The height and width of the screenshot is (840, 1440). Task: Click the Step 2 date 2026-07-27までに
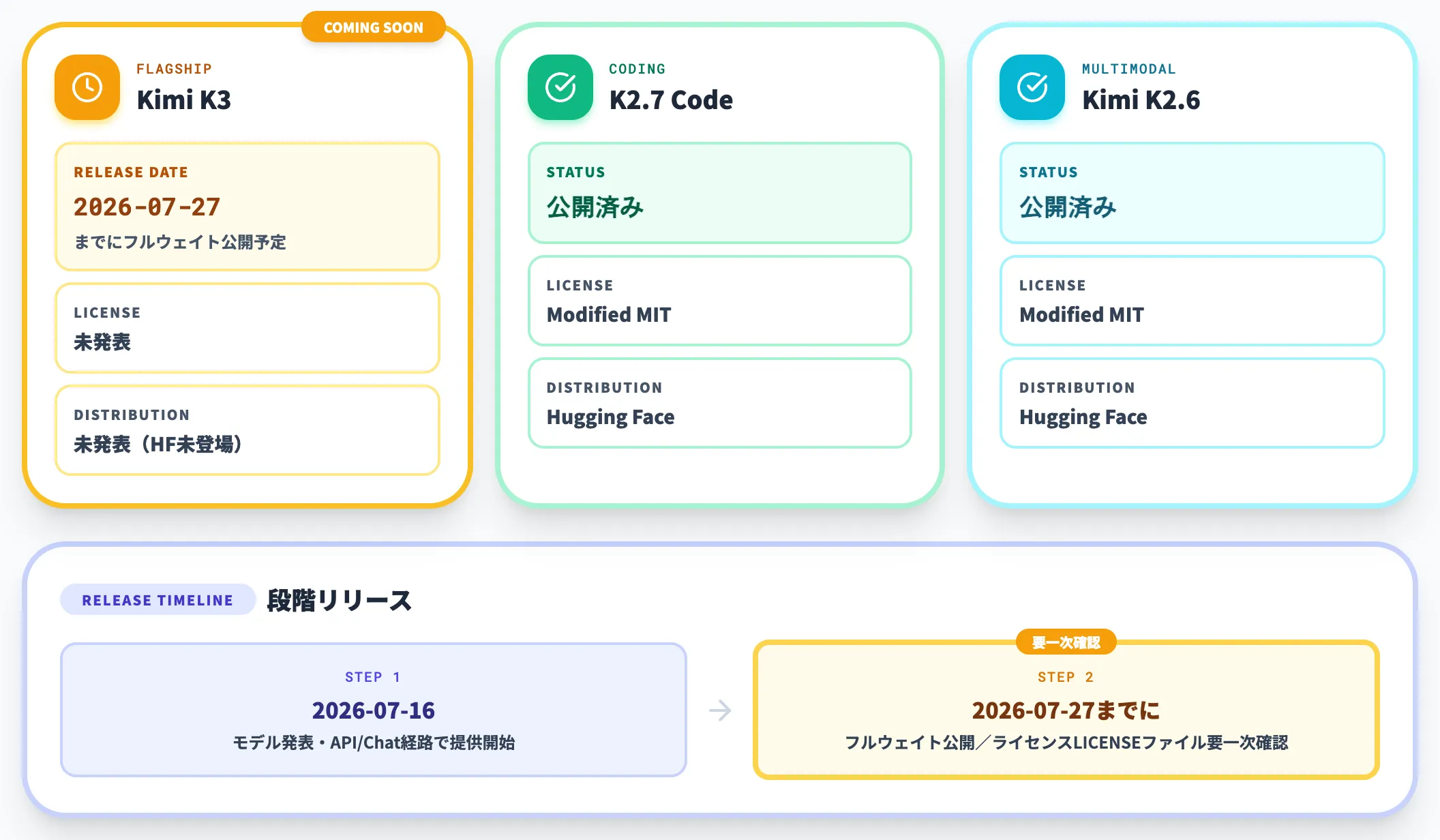click(1066, 710)
